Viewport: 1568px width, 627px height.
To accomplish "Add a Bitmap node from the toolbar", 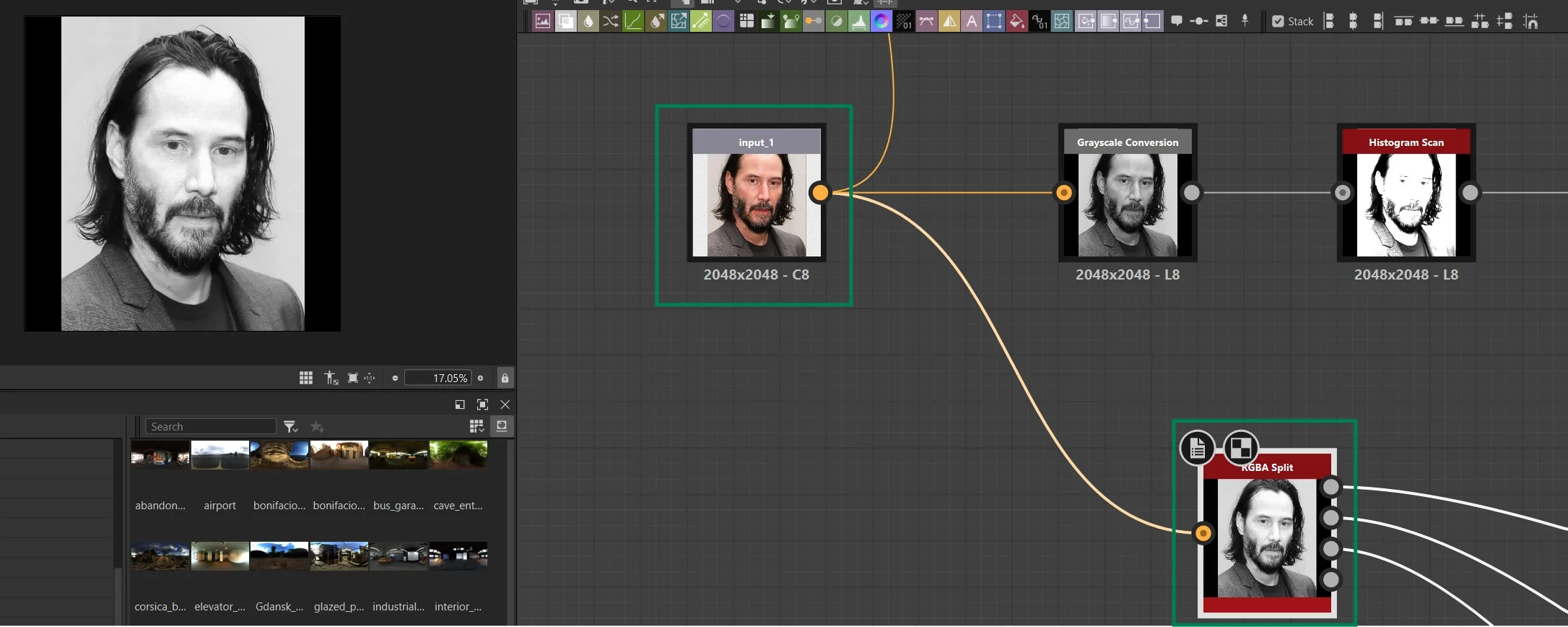I will pos(542,21).
